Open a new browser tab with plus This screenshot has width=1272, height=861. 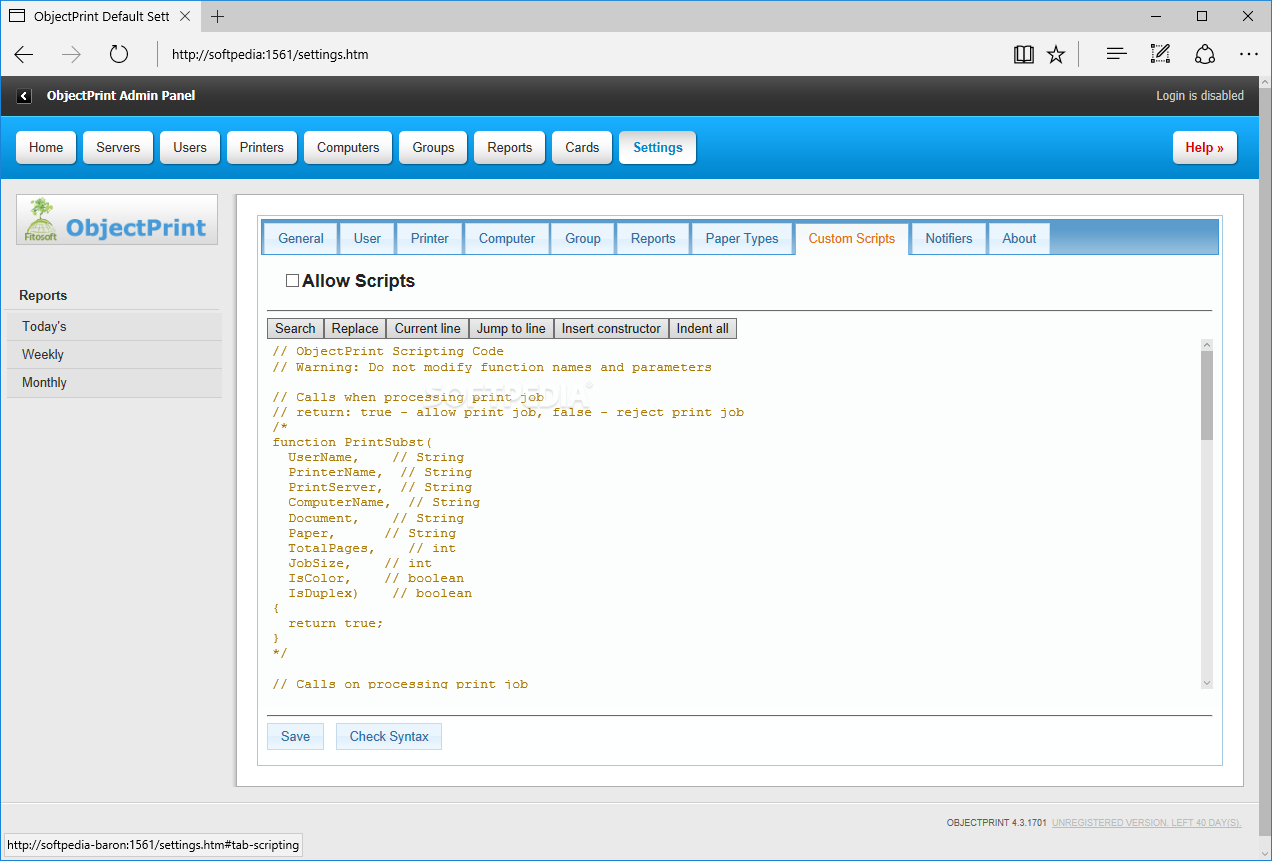218,16
